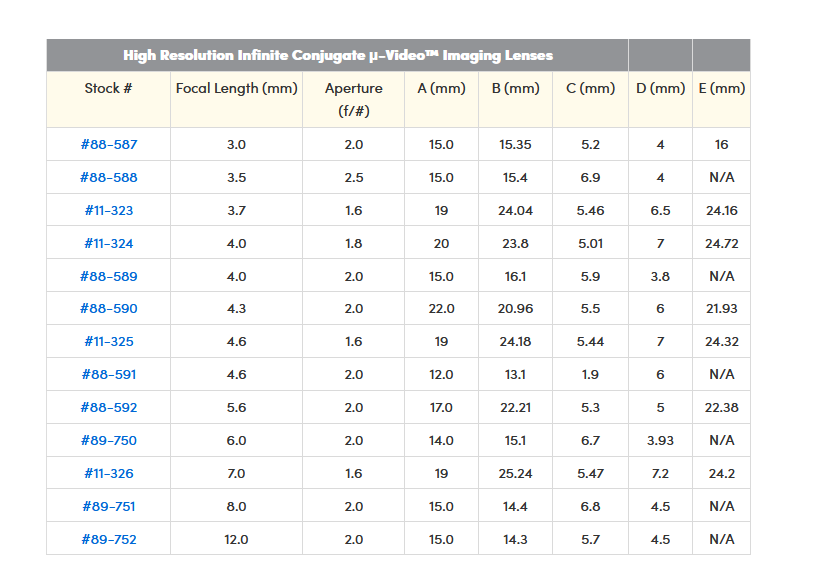The width and height of the screenshot is (823, 586).
Task: Click the Focal Length (mm) column header
Action: coord(237,88)
